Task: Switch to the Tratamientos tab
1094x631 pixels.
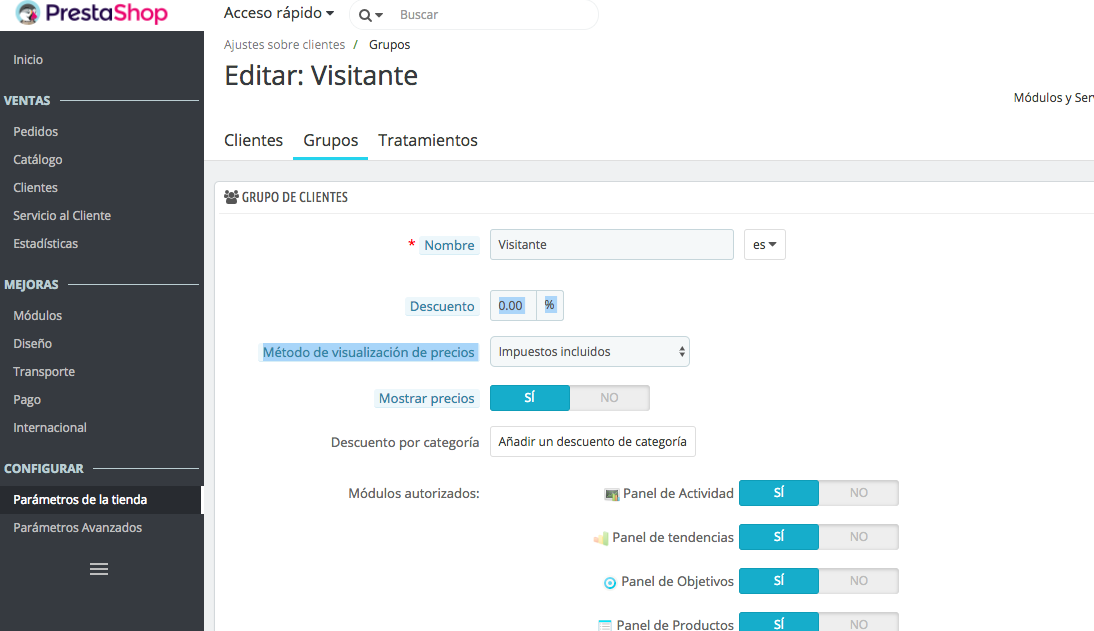Action: point(428,140)
